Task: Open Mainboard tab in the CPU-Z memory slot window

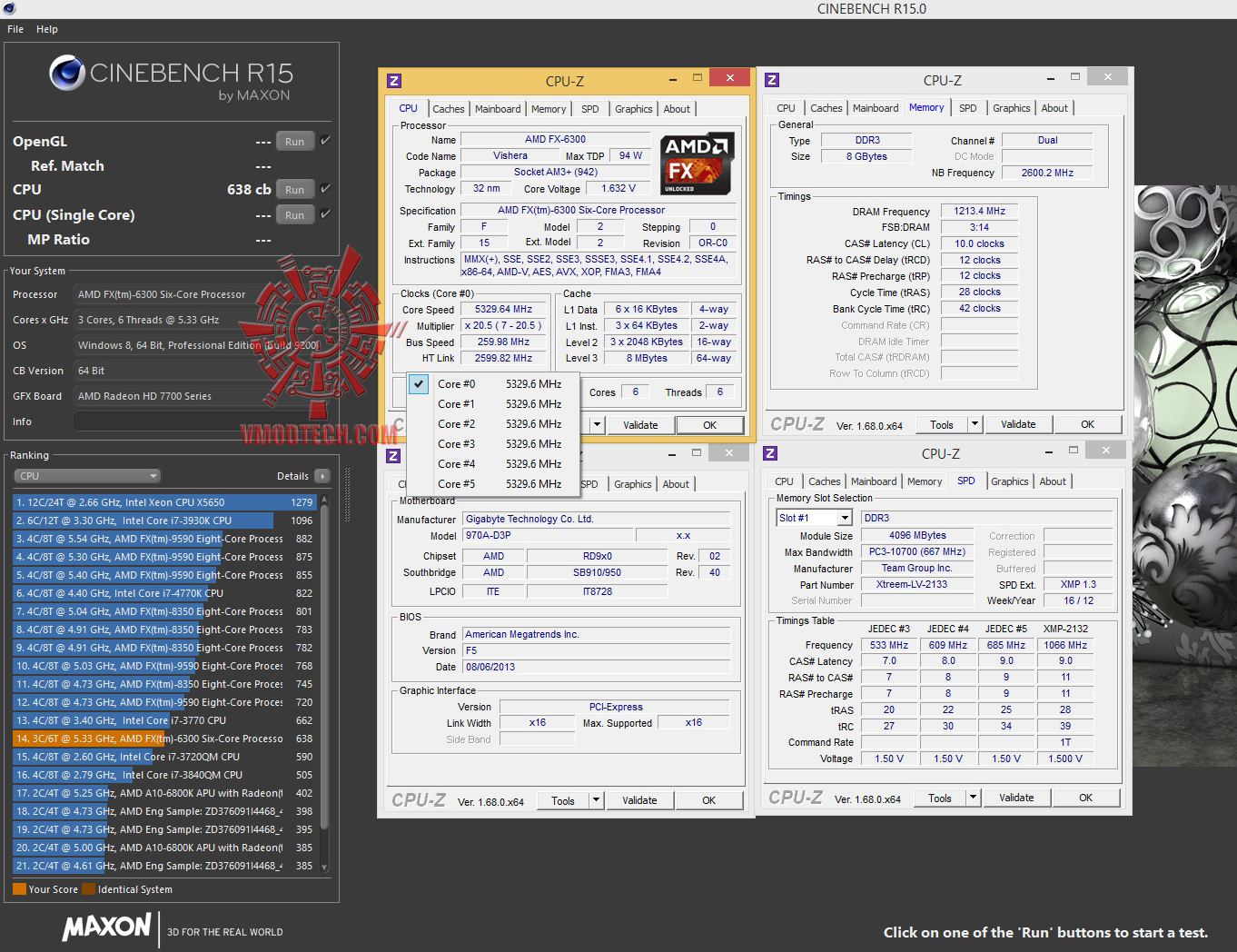Action: click(x=874, y=481)
